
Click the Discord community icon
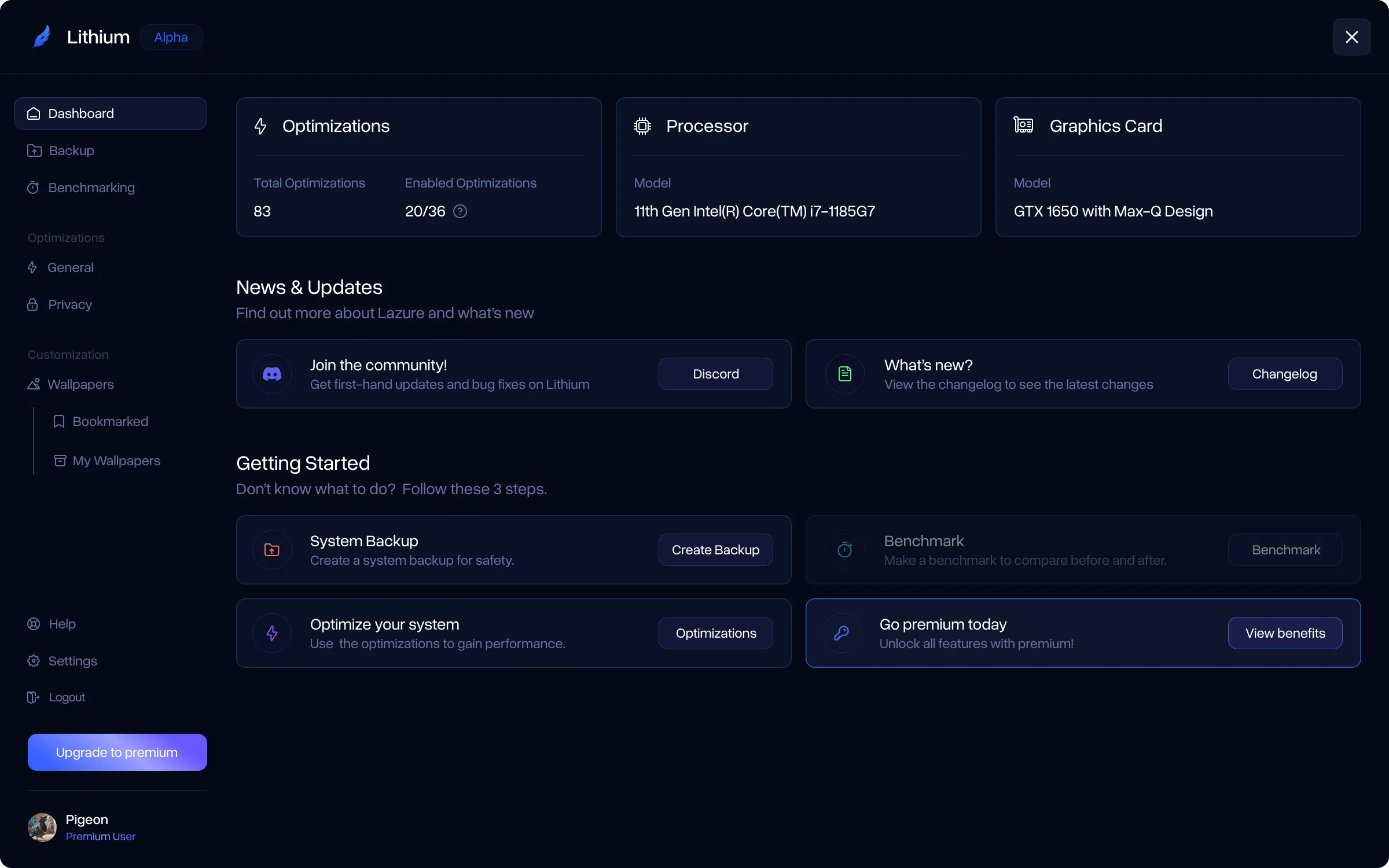tap(271, 373)
